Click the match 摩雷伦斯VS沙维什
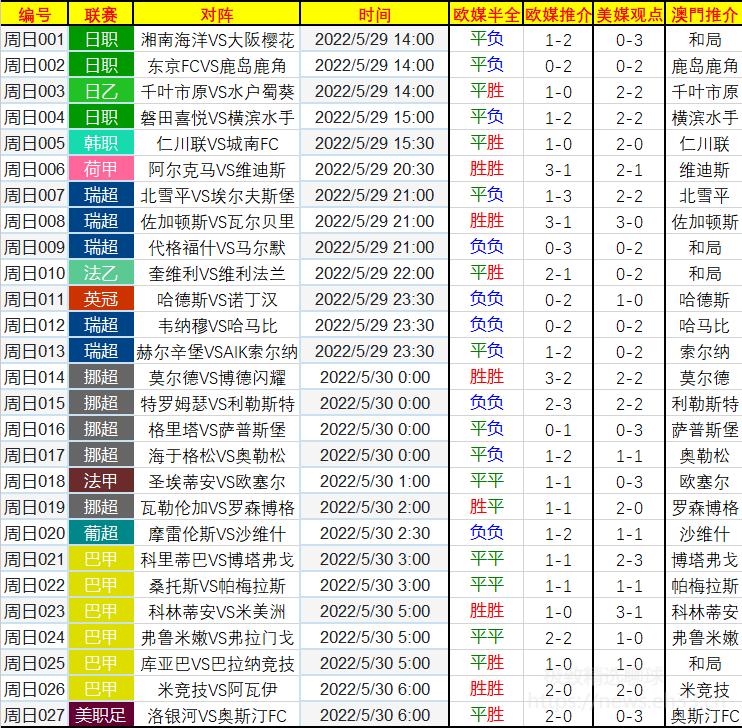 pyautogui.click(x=217, y=534)
